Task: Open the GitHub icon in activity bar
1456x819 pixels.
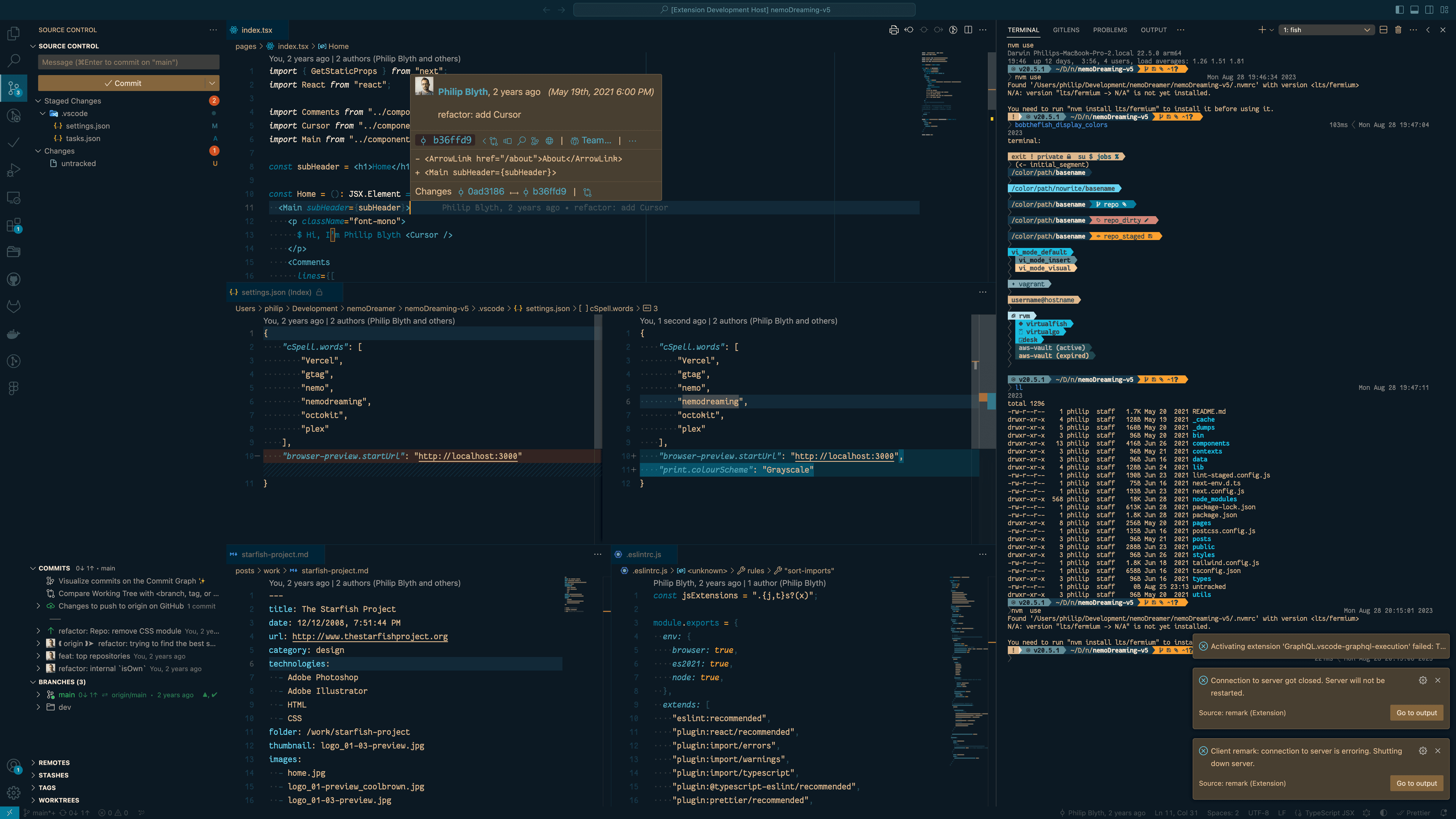Action: click(14, 279)
